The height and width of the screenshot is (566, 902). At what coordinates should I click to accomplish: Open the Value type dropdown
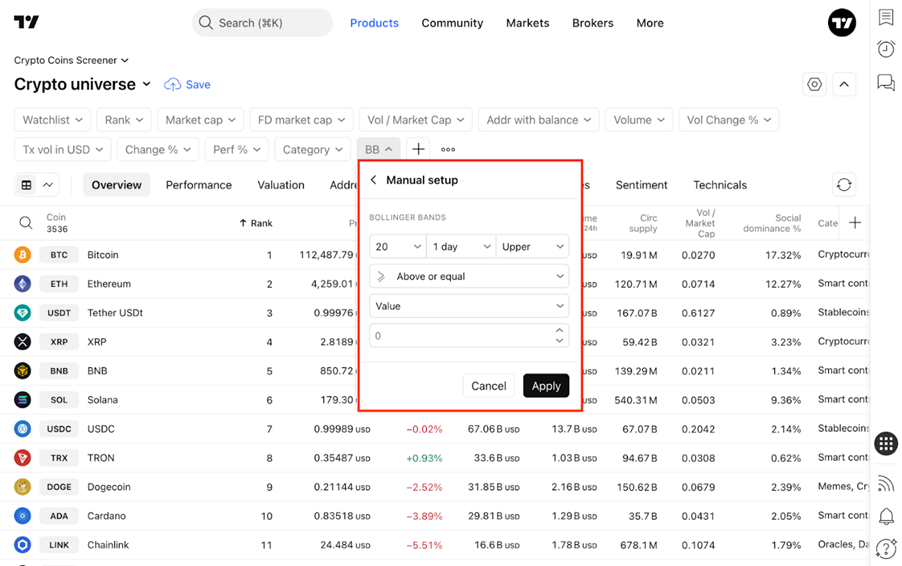click(x=469, y=306)
